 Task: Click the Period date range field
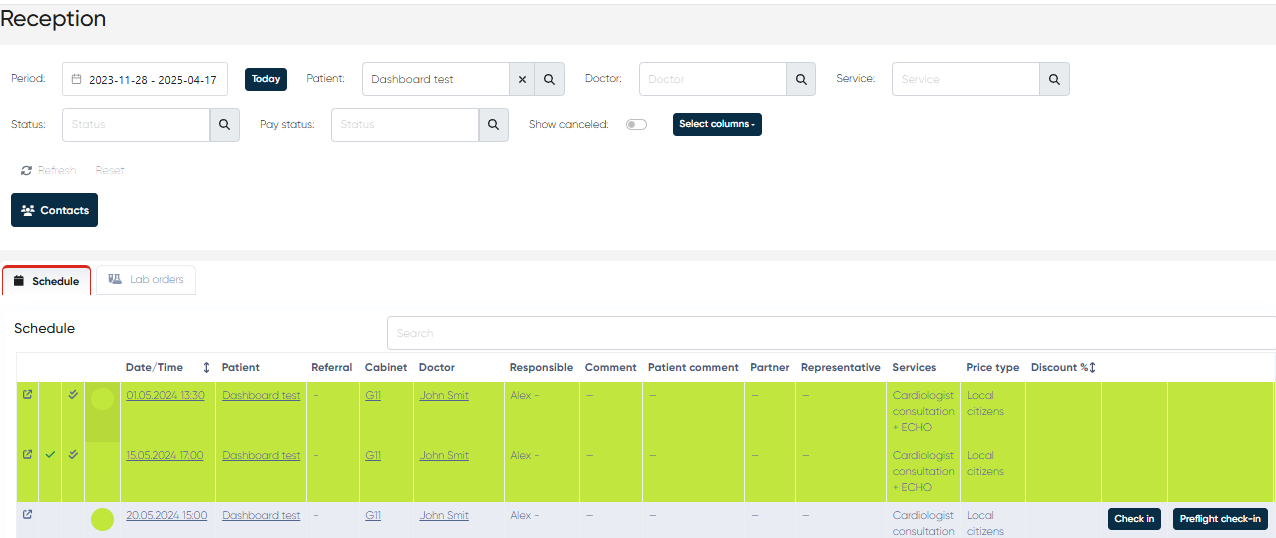click(145, 80)
